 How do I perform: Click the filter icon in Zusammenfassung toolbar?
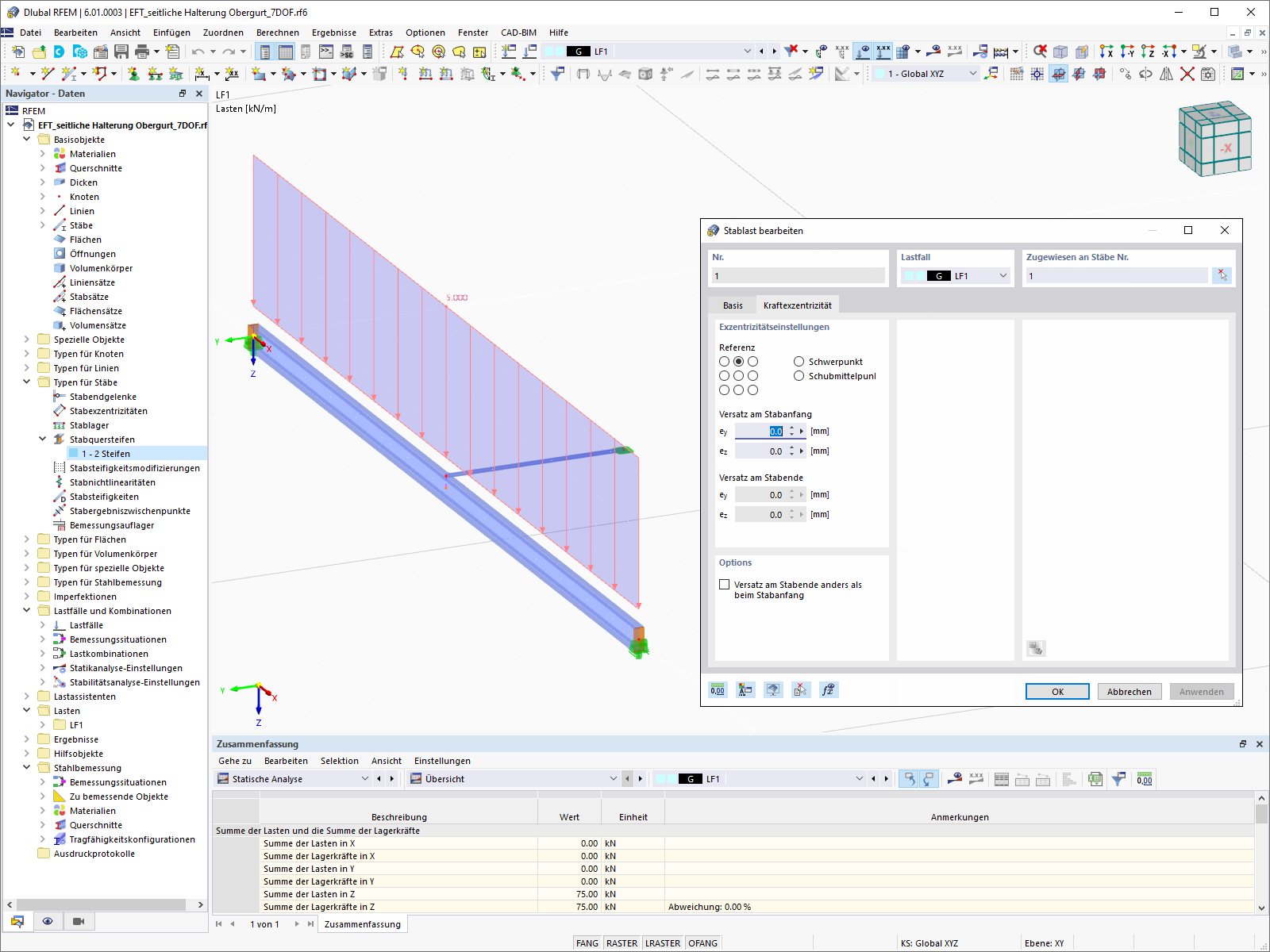coord(1118,779)
